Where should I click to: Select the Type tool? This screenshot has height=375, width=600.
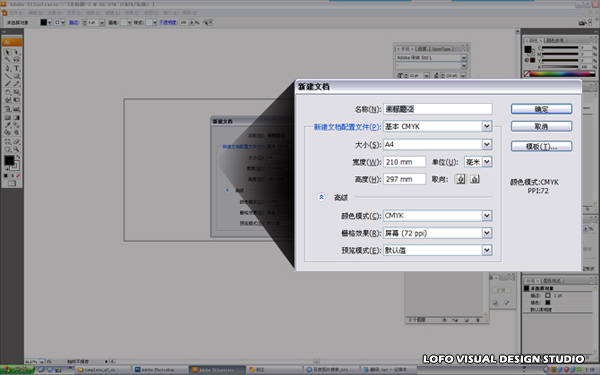pos(17,68)
